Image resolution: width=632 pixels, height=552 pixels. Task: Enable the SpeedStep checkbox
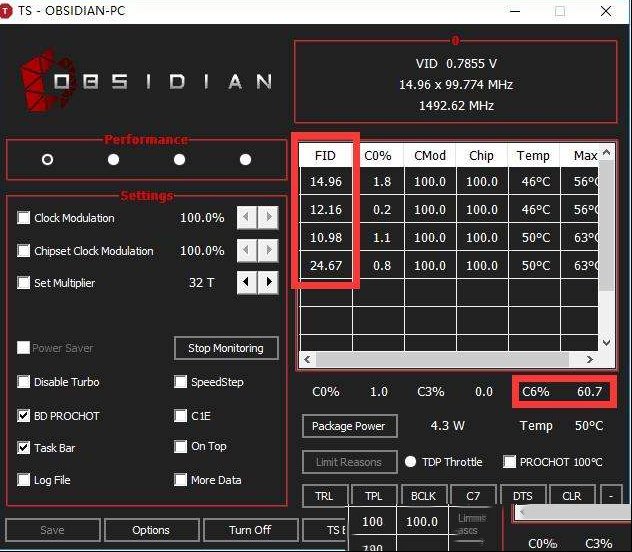[x=180, y=382]
